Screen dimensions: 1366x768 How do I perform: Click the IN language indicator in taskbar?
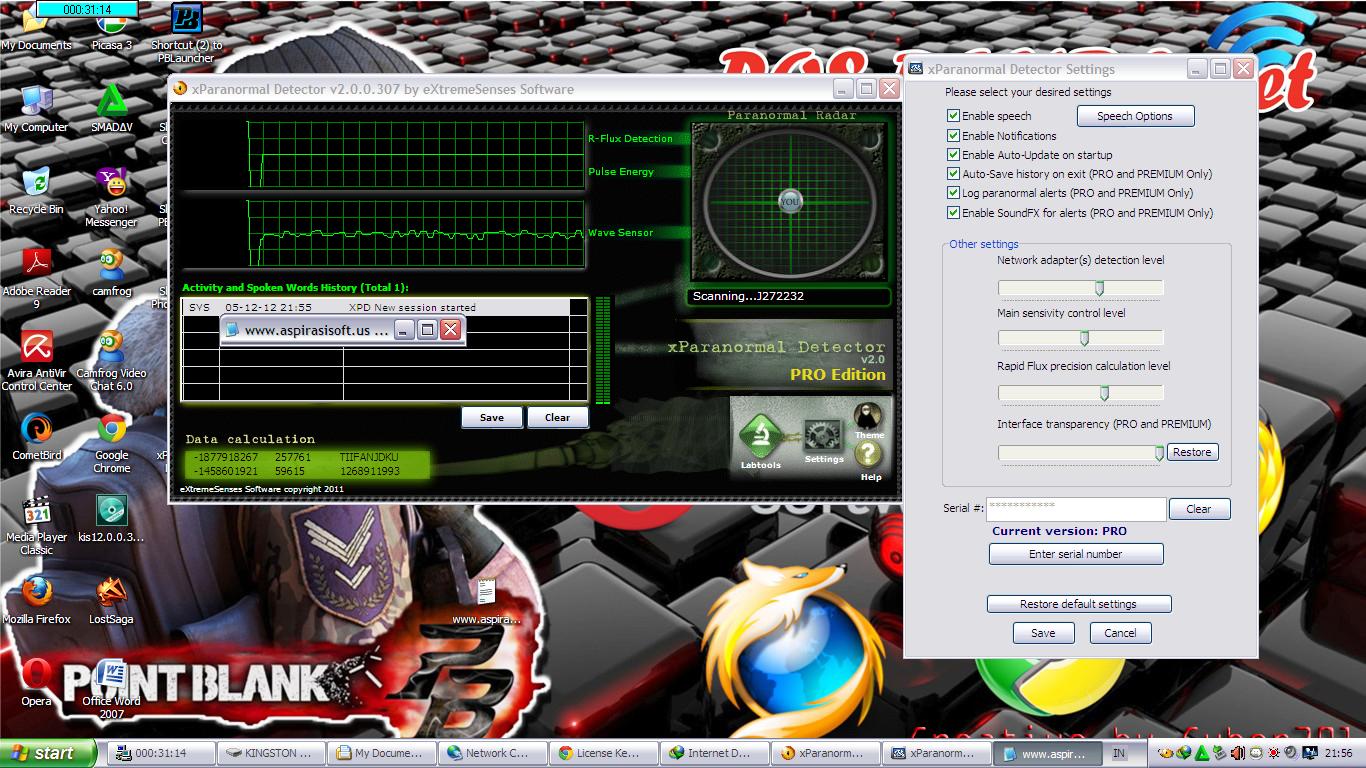(1119, 753)
